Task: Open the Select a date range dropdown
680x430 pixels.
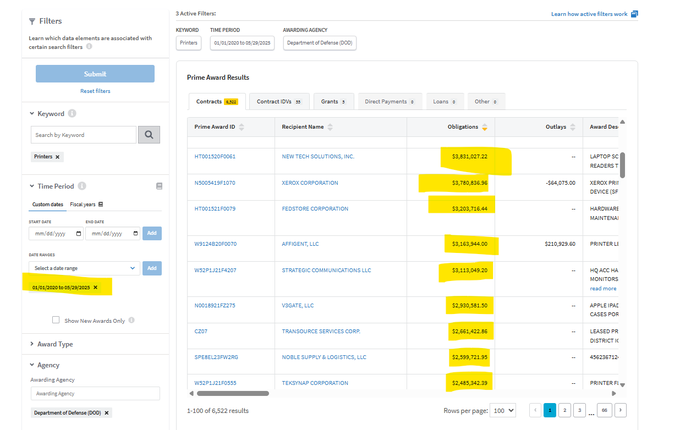Action: tap(84, 268)
